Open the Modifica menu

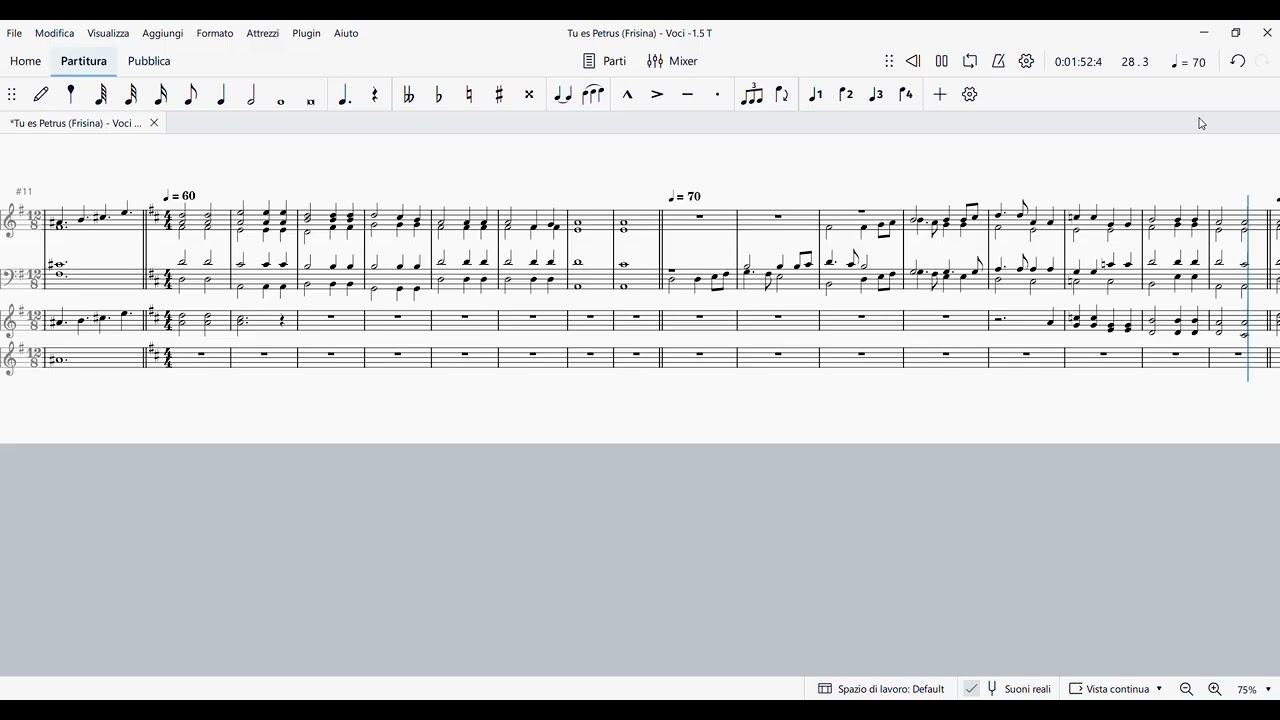[x=54, y=33]
